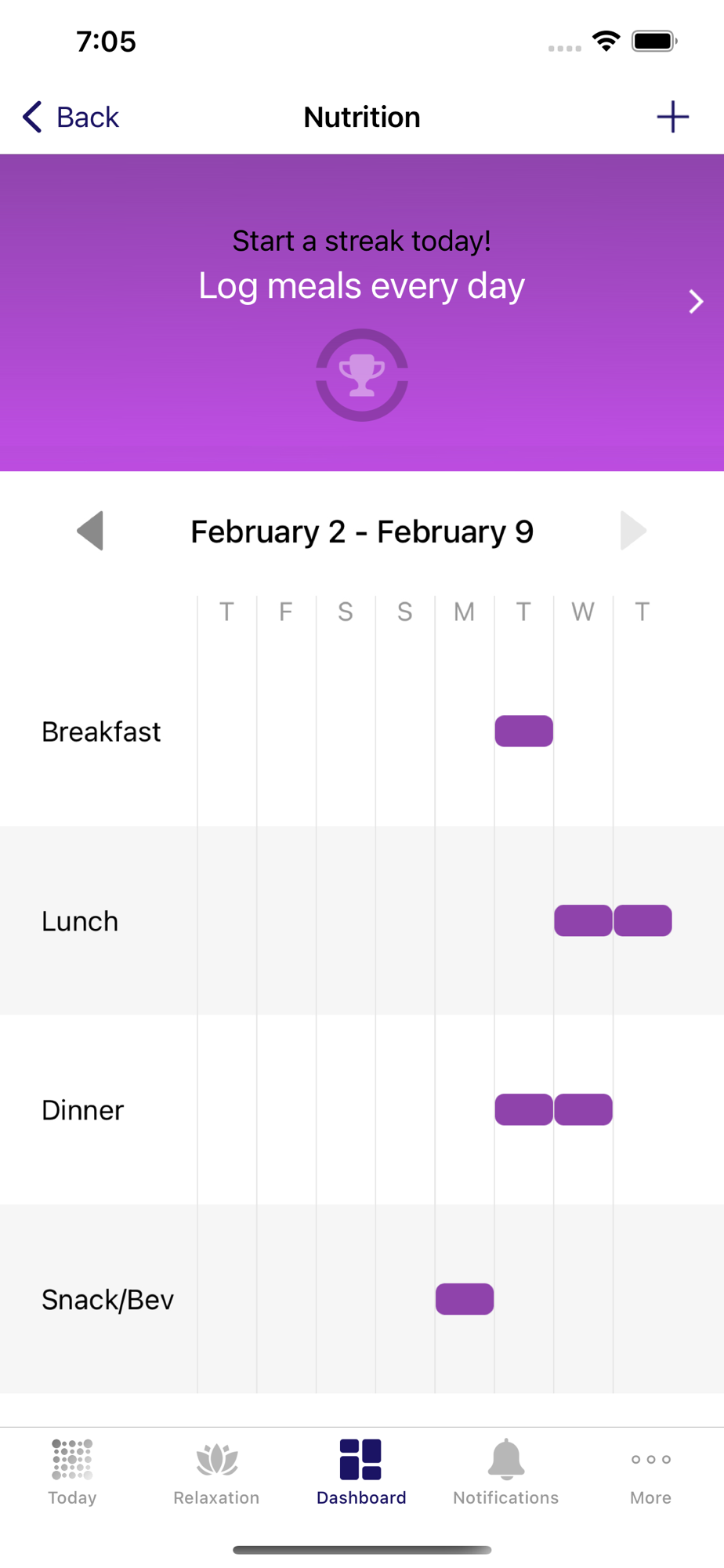Viewport: 724px width, 1568px height.
Task: Tap the Snack/Bev row label
Action: (x=107, y=1300)
